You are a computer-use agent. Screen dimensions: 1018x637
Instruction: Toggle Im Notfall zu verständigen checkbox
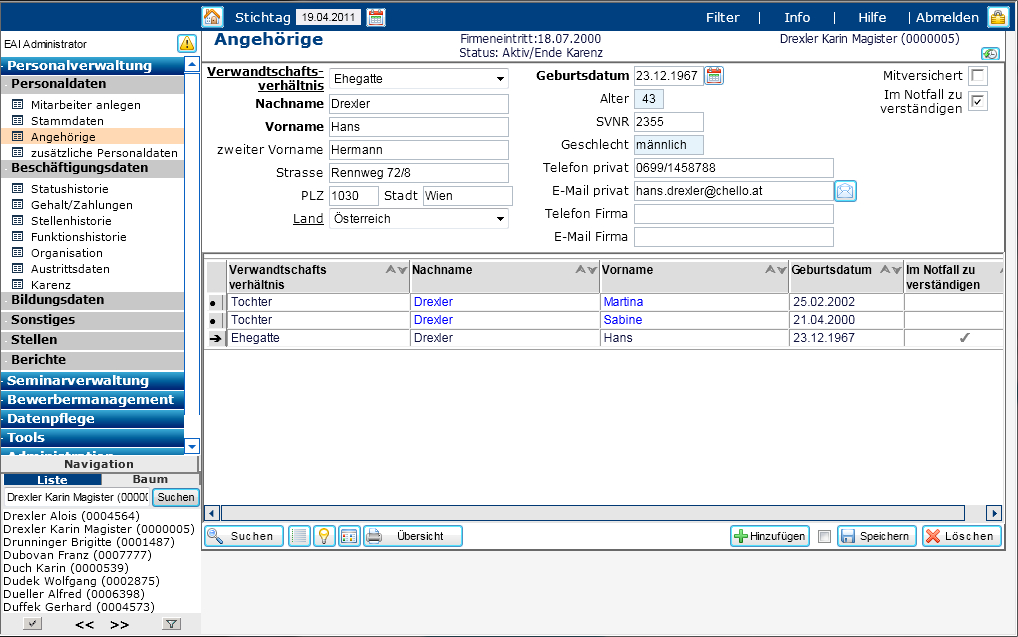(x=978, y=101)
